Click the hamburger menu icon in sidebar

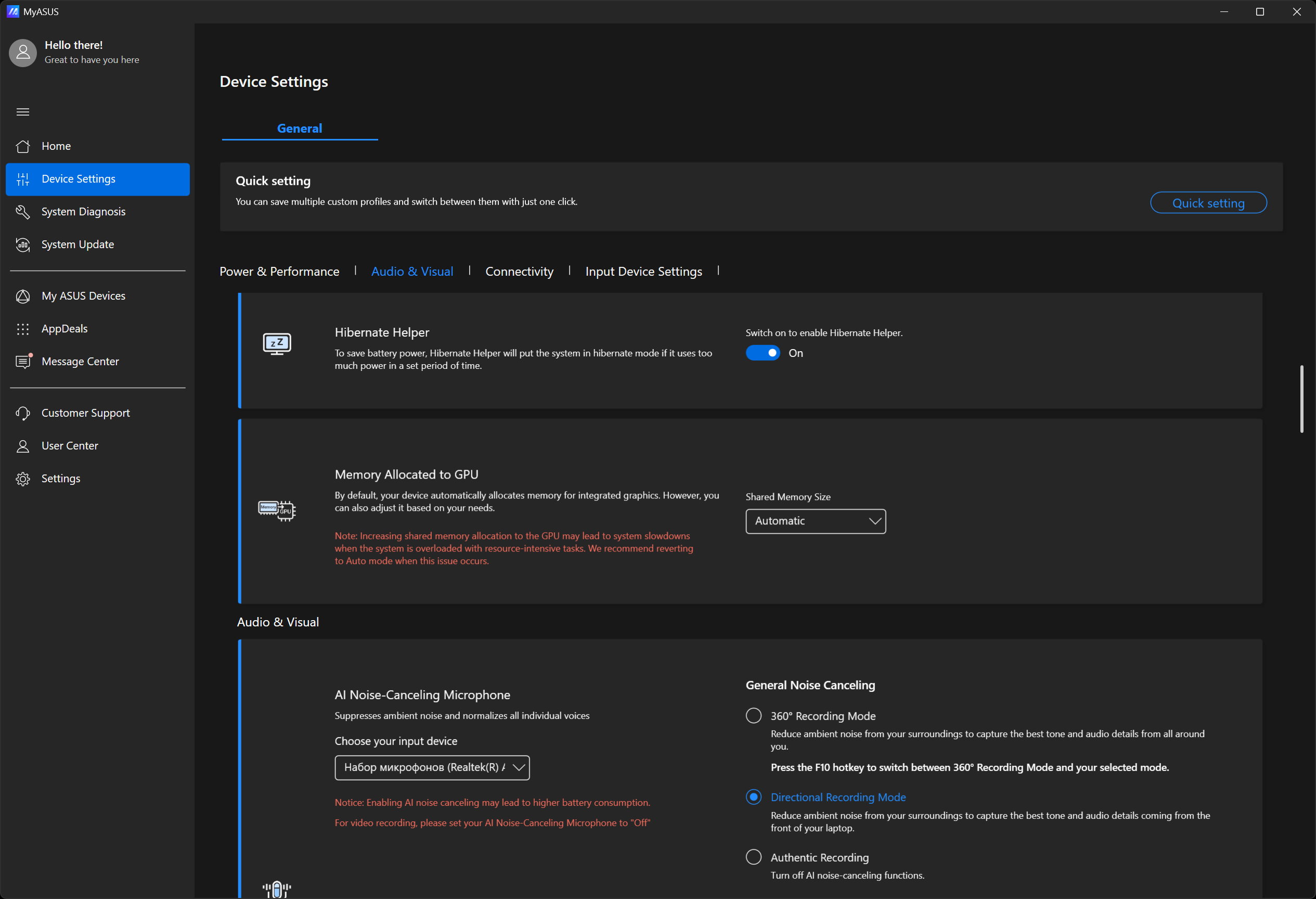[x=23, y=112]
